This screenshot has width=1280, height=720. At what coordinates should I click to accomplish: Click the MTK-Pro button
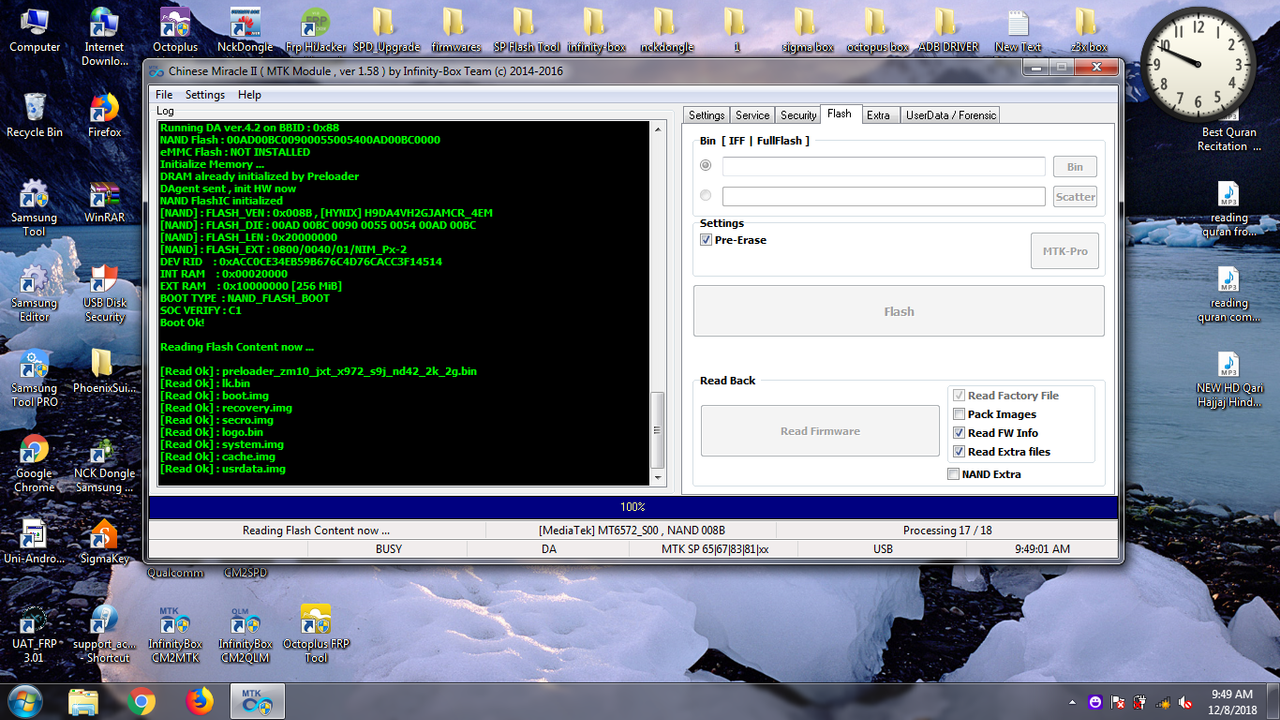point(1065,251)
